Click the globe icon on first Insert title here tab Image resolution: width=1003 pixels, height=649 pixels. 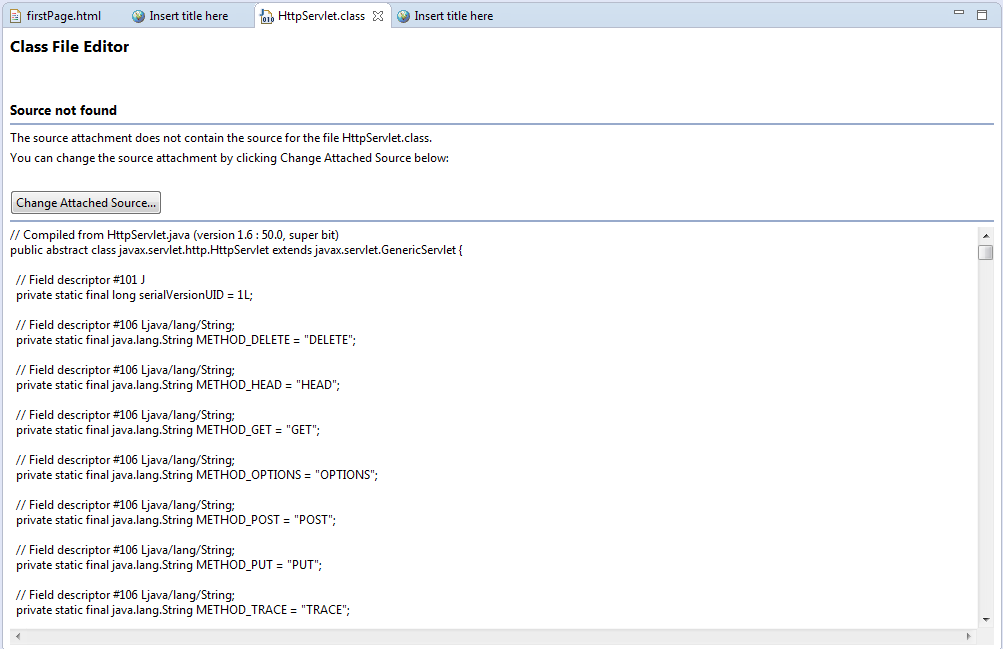click(x=137, y=15)
